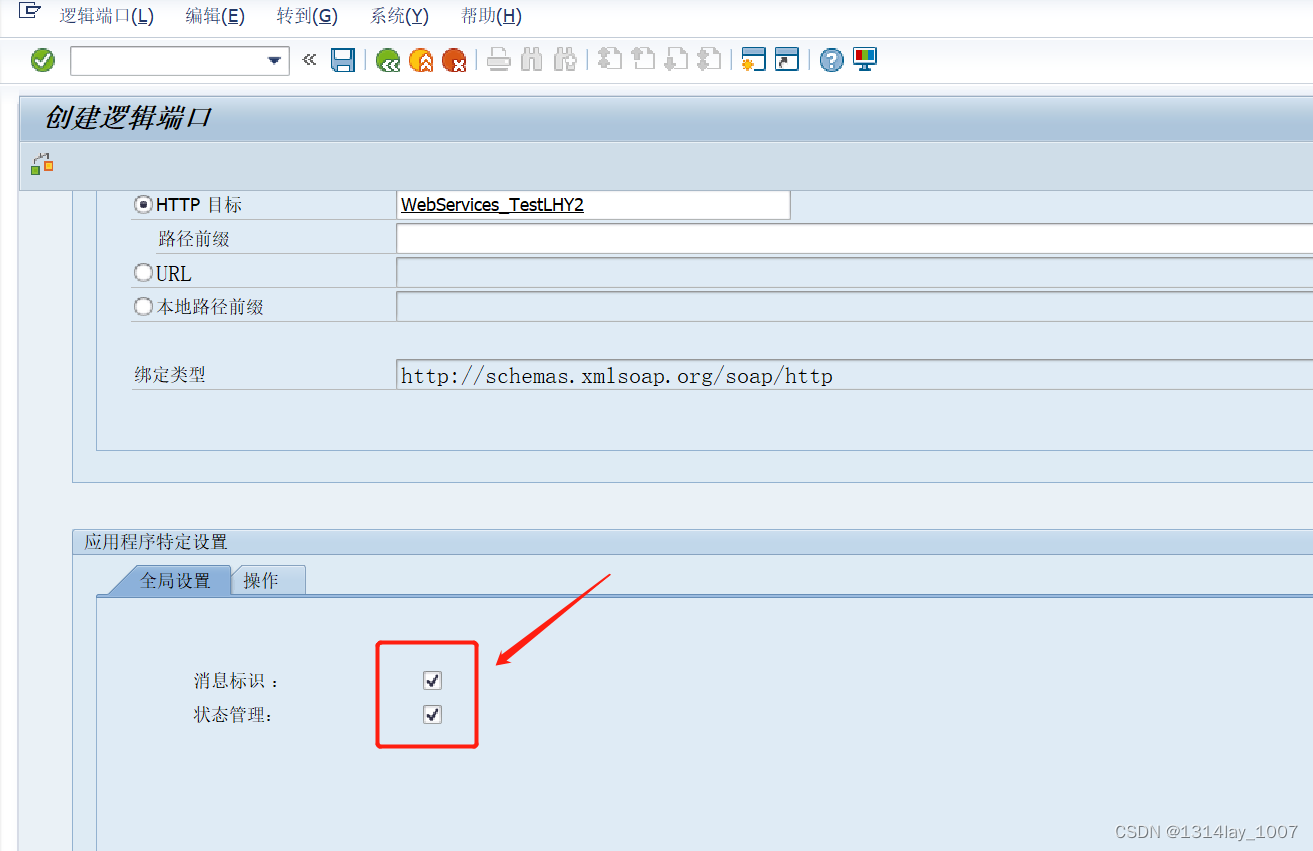Click the 创建逻辑端口 title text
The width and height of the screenshot is (1313, 851).
click(x=128, y=118)
